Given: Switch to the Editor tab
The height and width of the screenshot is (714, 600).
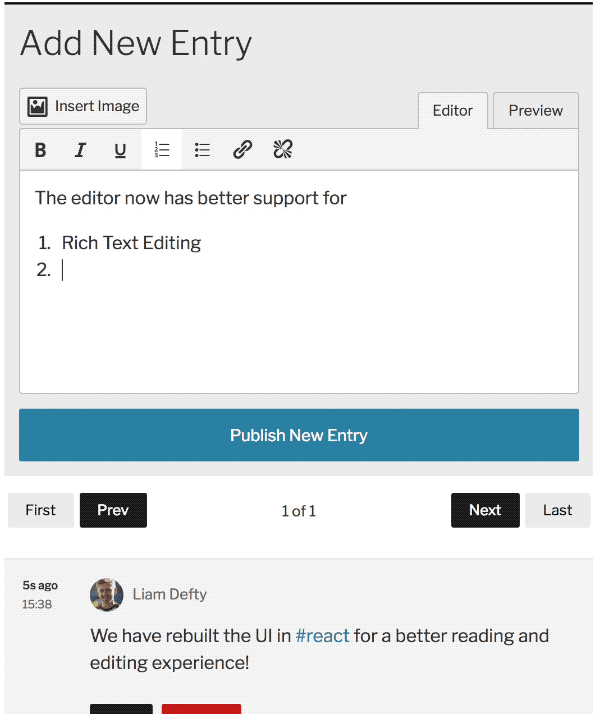Looking at the screenshot, I should 453,111.
